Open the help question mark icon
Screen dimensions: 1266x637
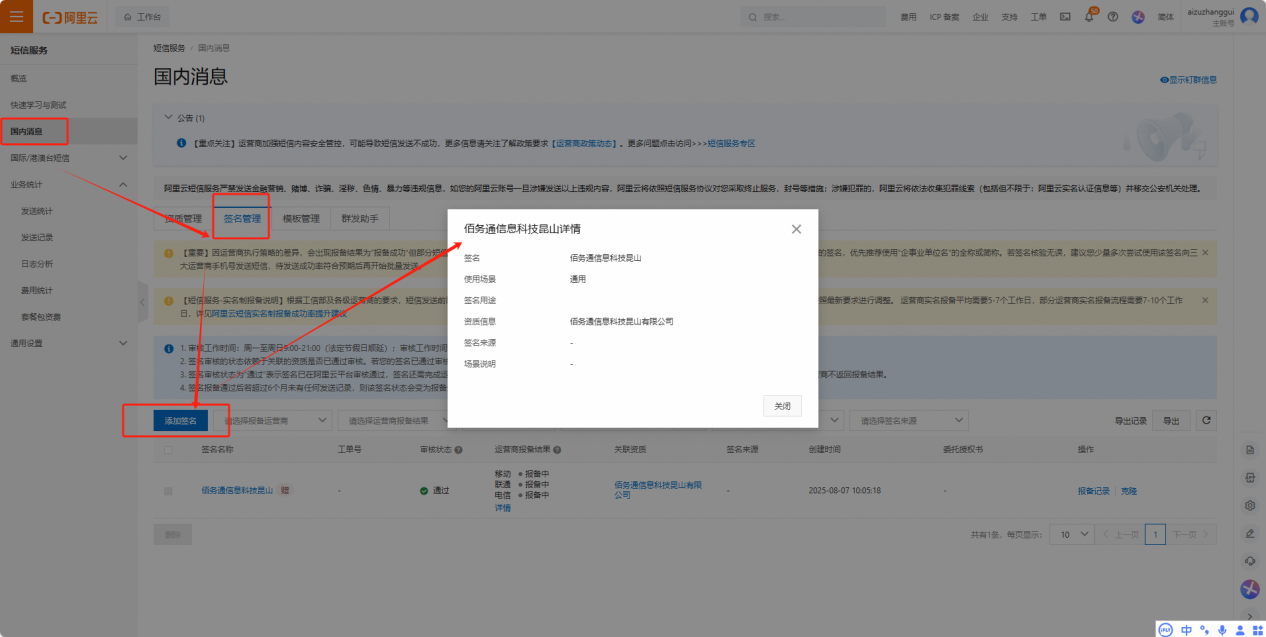pyautogui.click(x=1112, y=17)
